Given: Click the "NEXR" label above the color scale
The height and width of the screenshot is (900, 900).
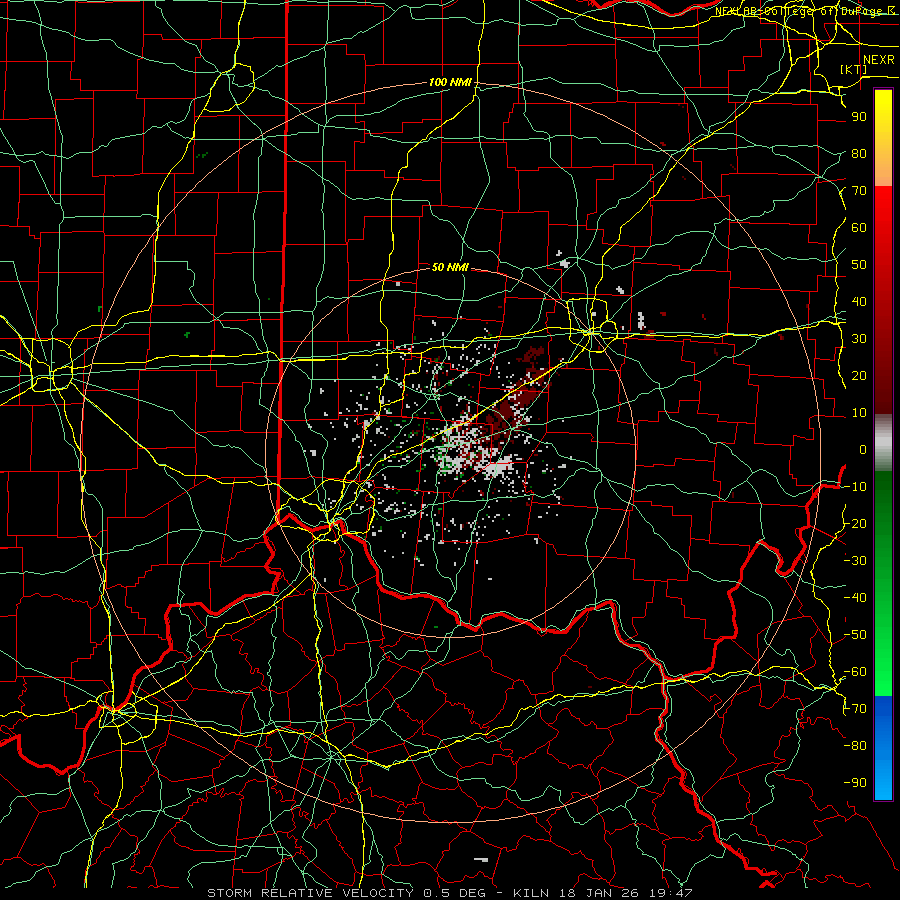Looking at the screenshot, I should [x=879, y=60].
